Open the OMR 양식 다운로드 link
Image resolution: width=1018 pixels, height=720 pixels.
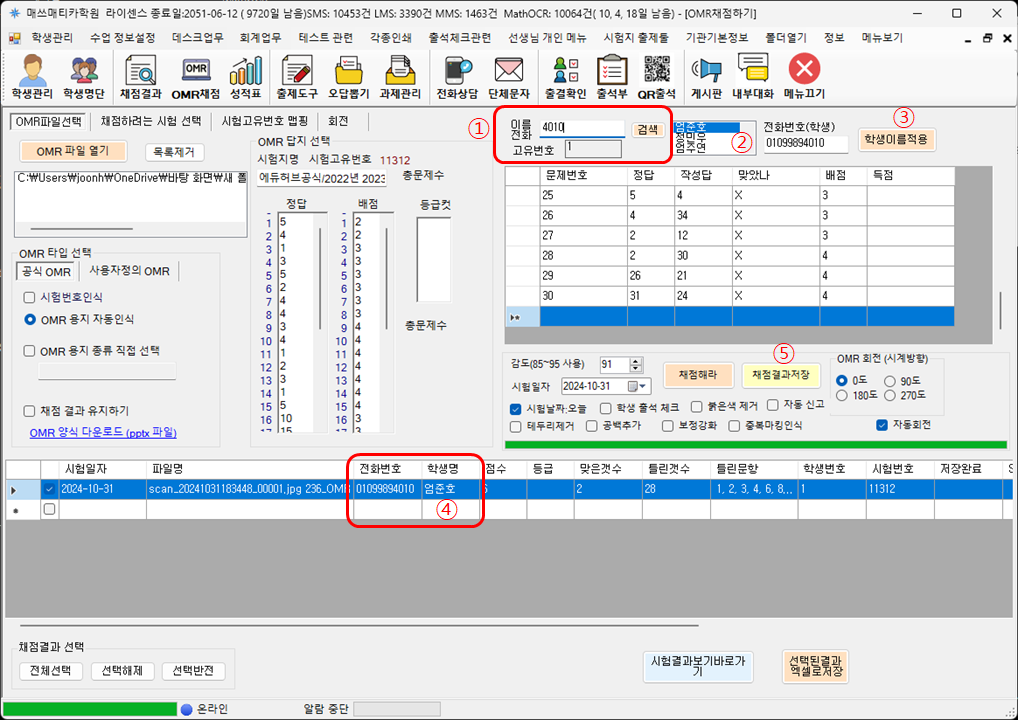tap(103, 432)
